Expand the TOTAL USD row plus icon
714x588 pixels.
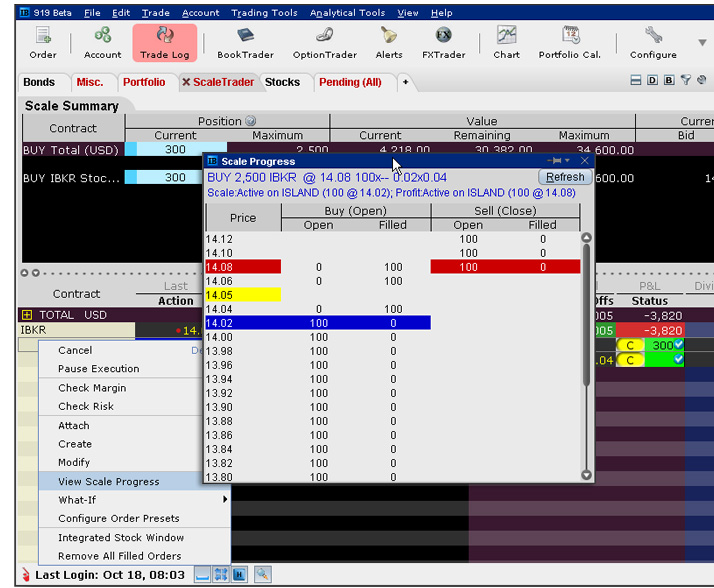click(27, 315)
